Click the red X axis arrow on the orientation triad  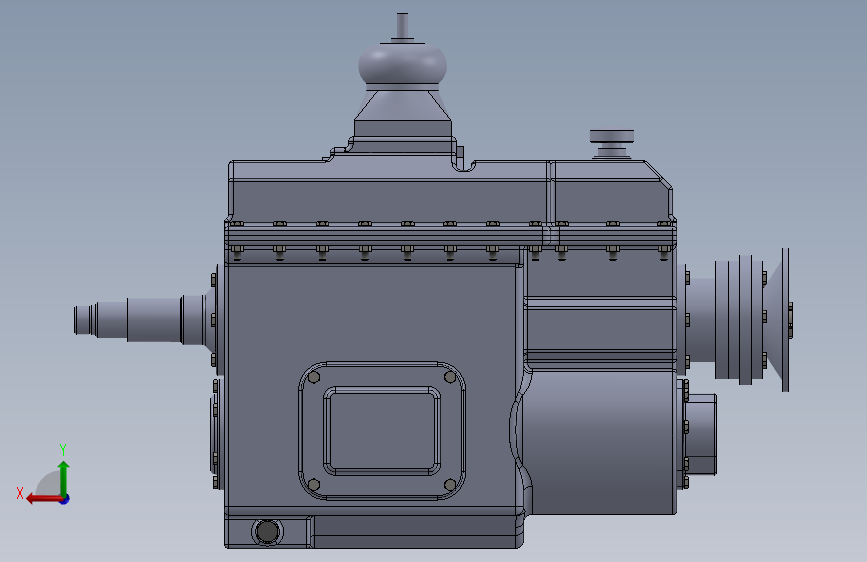[x=44, y=499]
